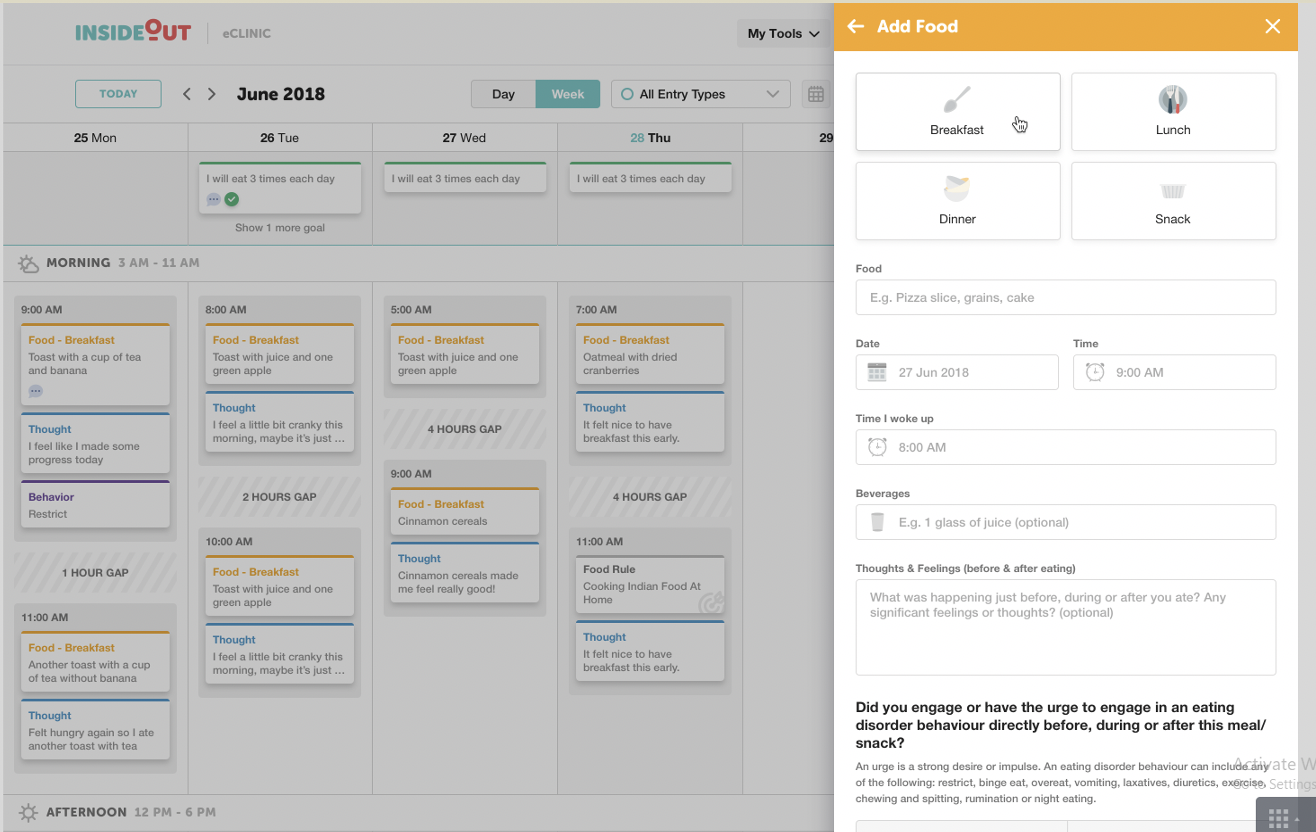Select the Breakfast meal type
Image resolution: width=1316 pixels, height=832 pixels.
tap(957, 112)
